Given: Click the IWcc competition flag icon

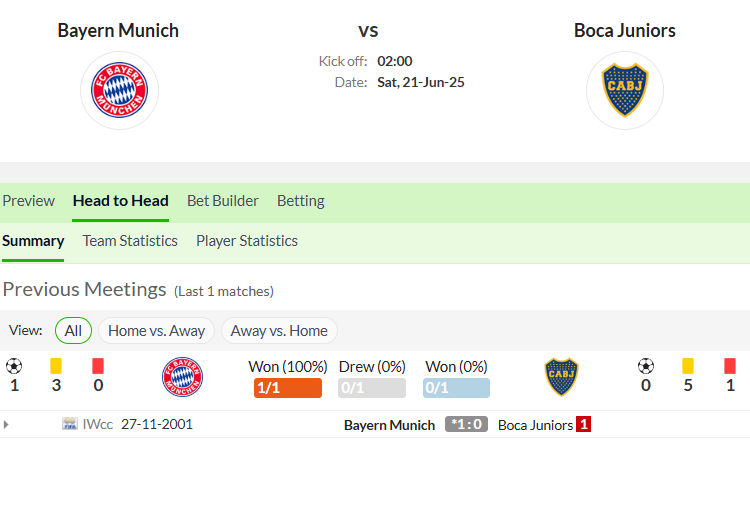Looking at the screenshot, I should click(x=69, y=424).
